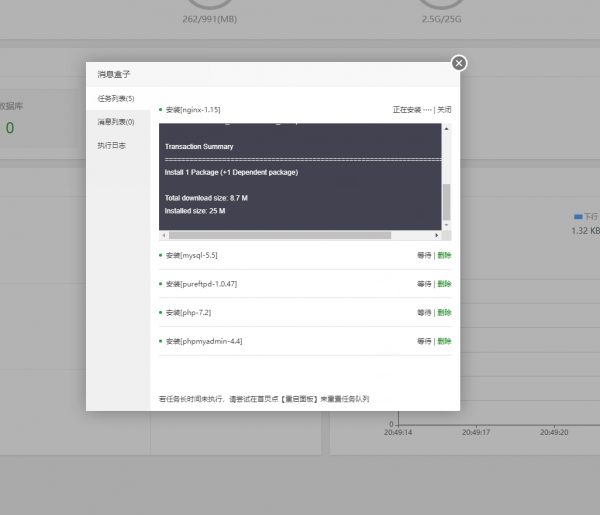Click the 20:49:17 chart time label

point(476,432)
